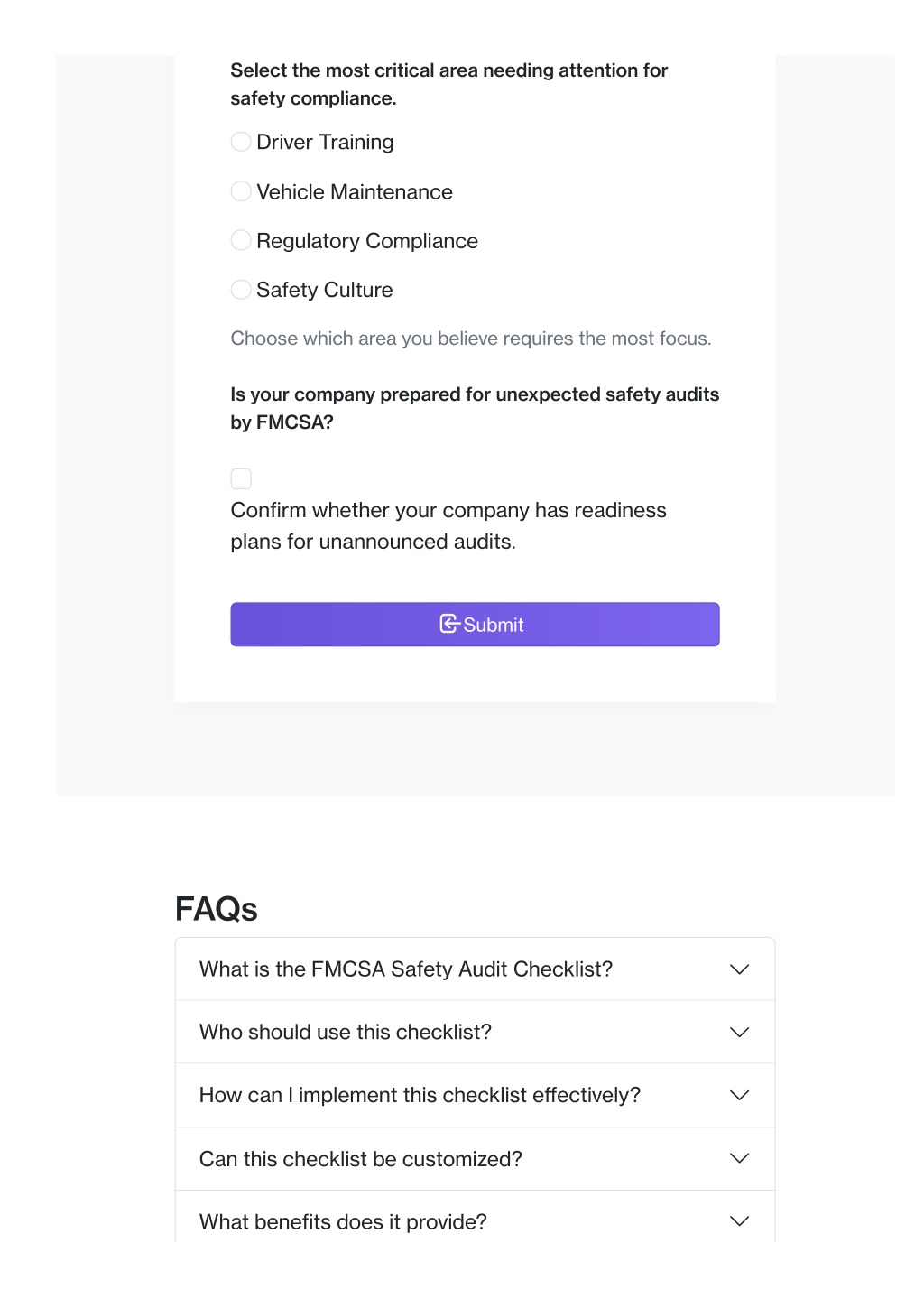Choose Vehicle Maintenance radio option
Viewport: 924px width, 1308px height.
241,191
